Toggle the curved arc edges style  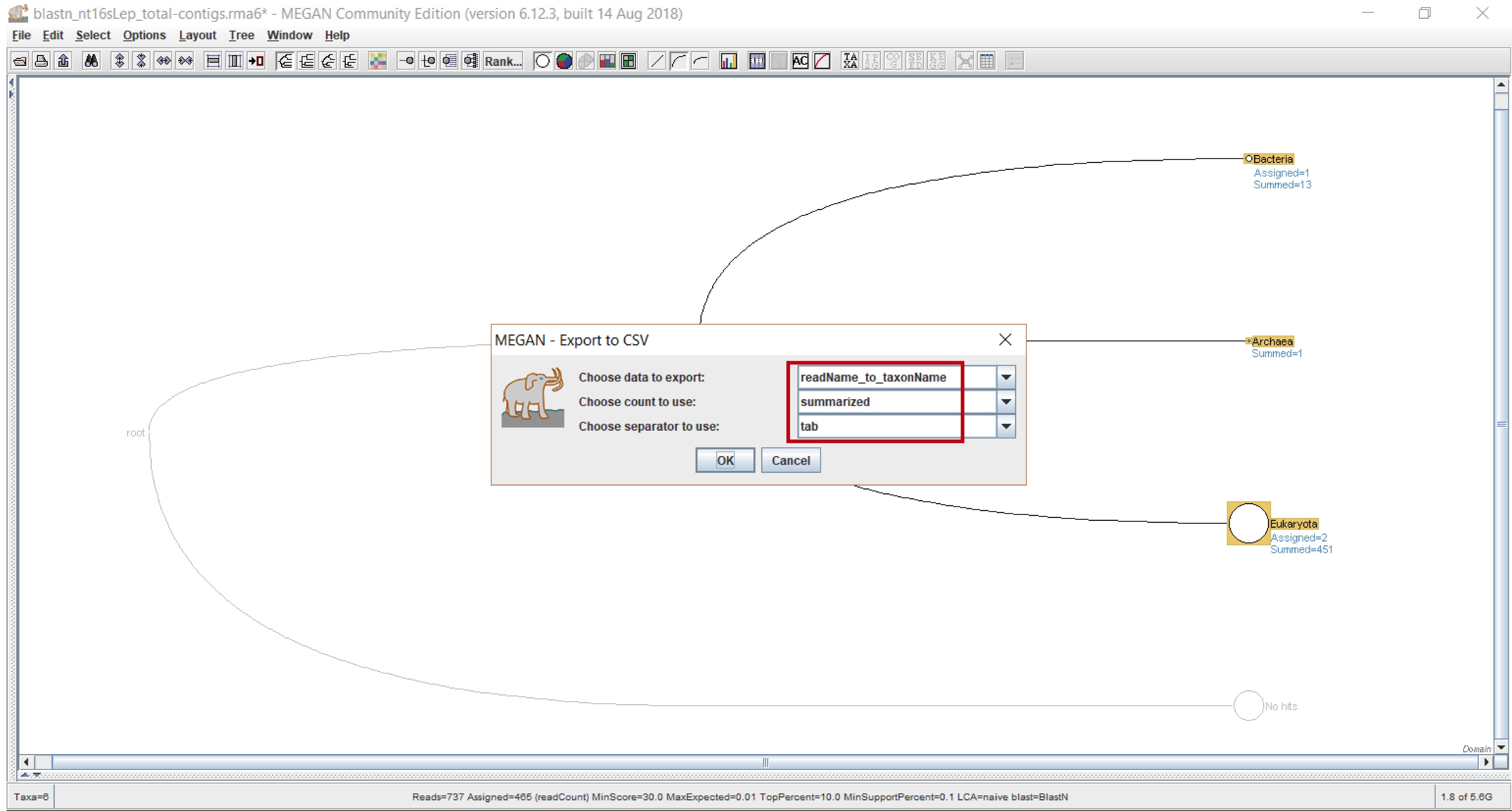[679, 61]
